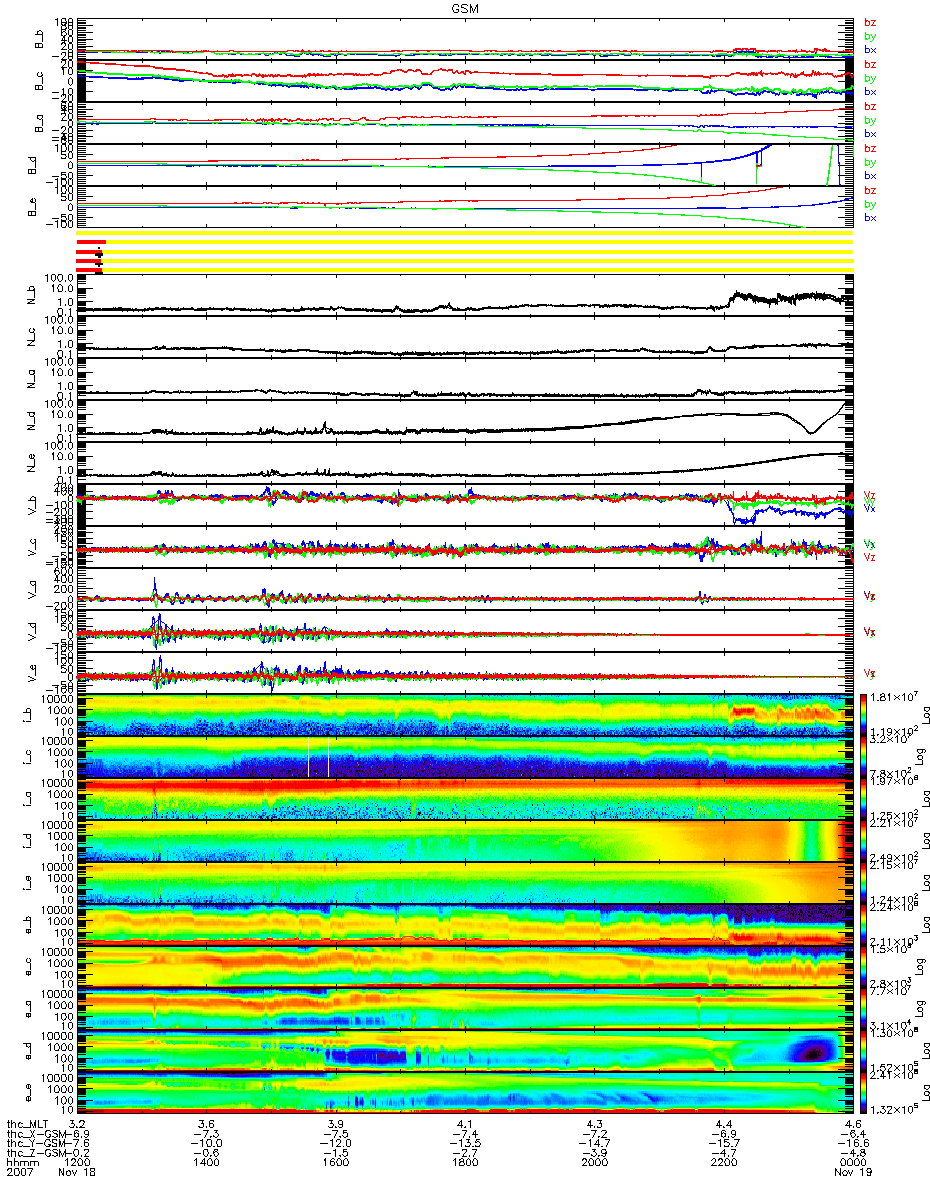Click the color bar of i_d spectrogram
The height and width of the screenshot is (1200, 930).
865,840
